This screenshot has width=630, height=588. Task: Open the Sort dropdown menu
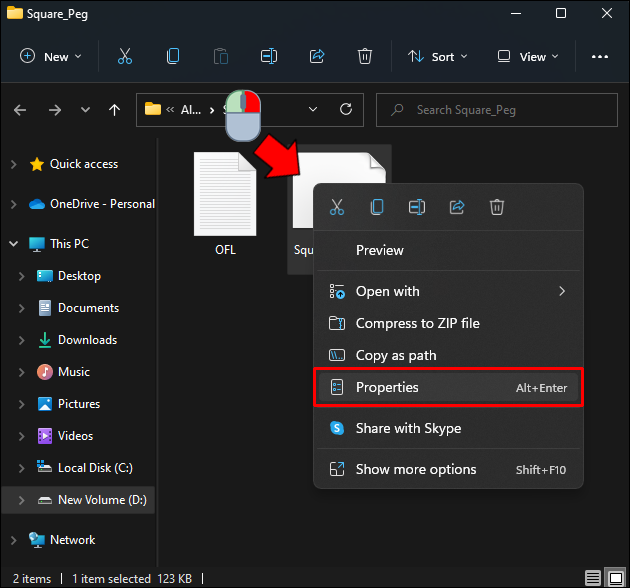click(438, 57)
